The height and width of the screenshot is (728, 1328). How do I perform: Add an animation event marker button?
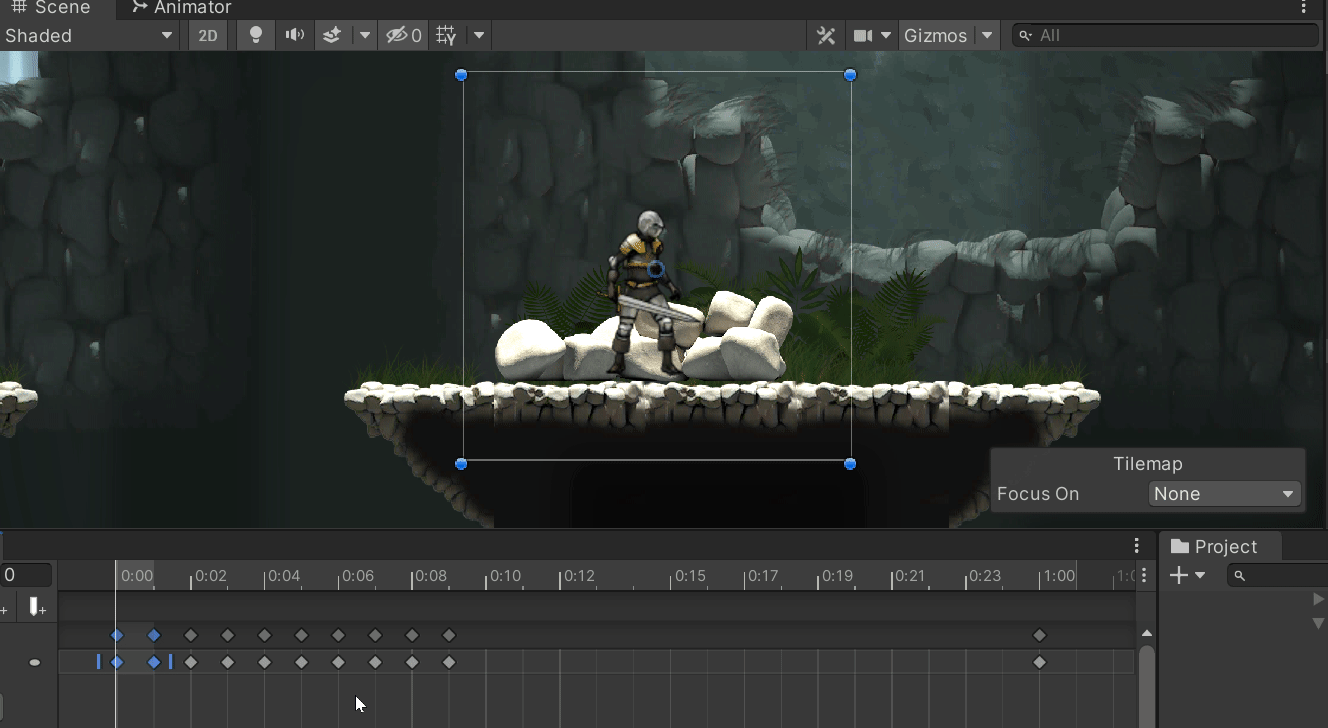click(36, 606)
